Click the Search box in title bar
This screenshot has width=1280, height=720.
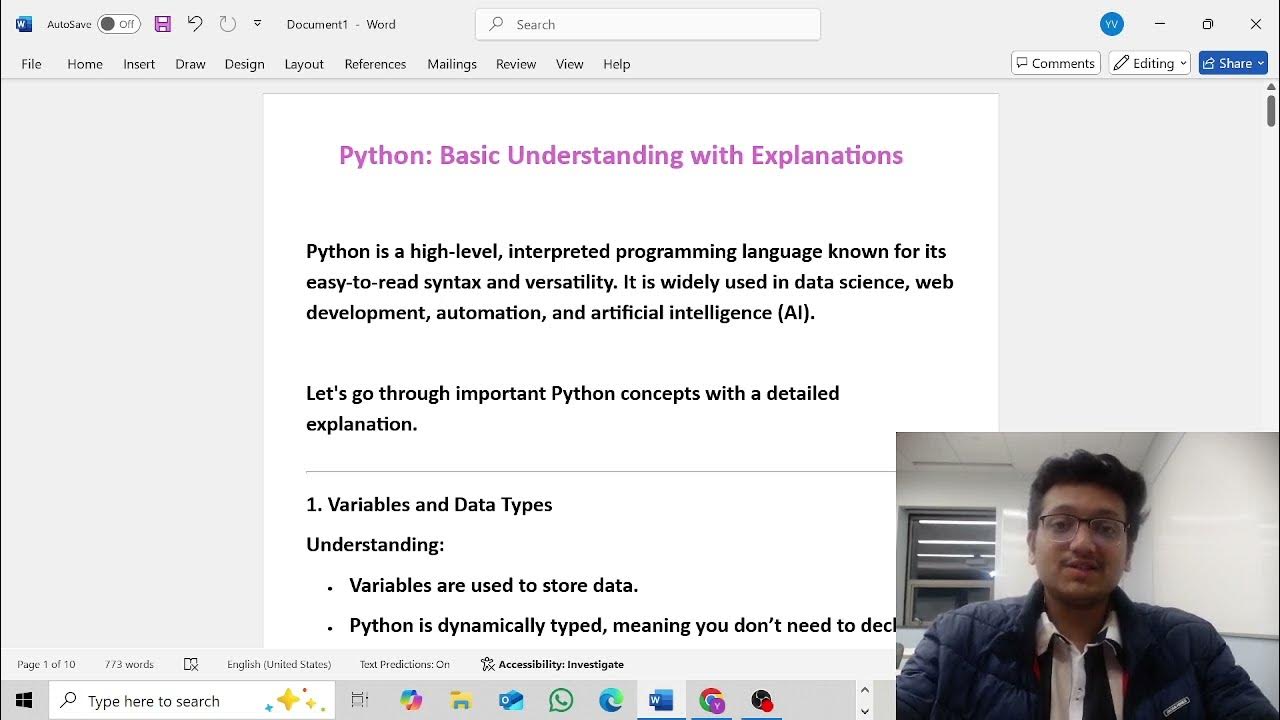click(x=648, y=24)
